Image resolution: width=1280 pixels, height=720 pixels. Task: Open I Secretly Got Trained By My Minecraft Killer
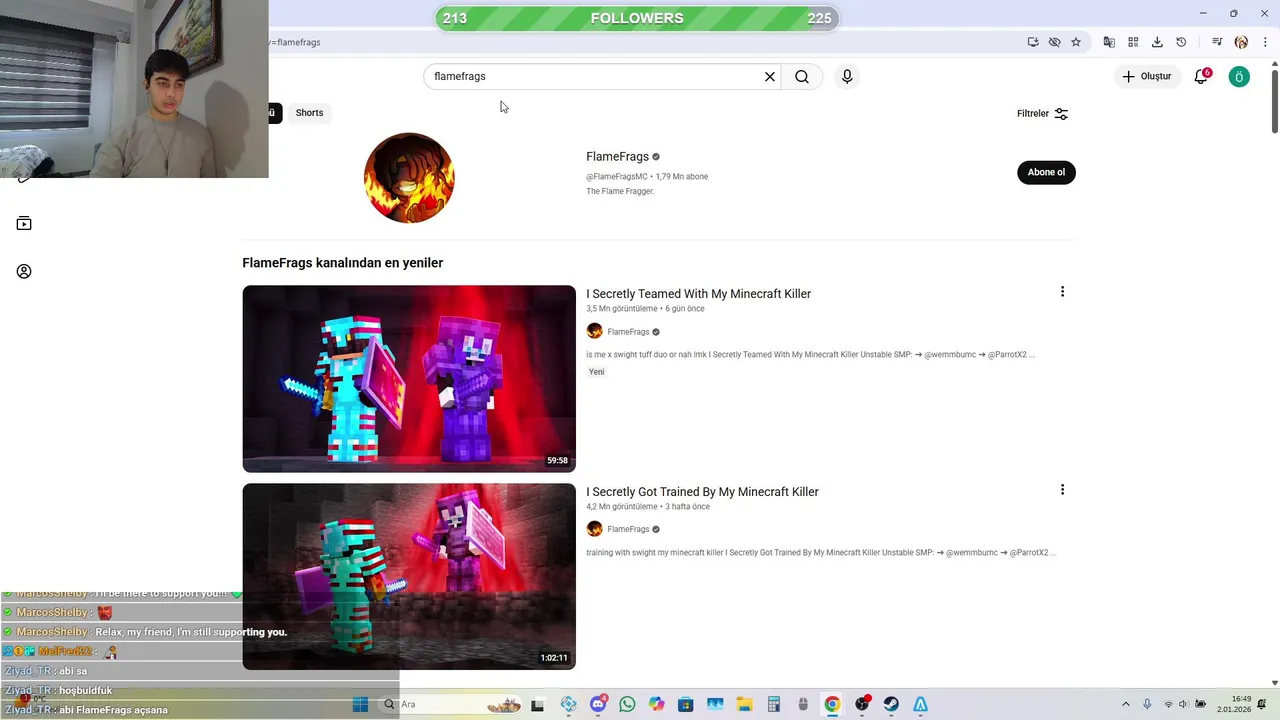click(x=702, y=492)
